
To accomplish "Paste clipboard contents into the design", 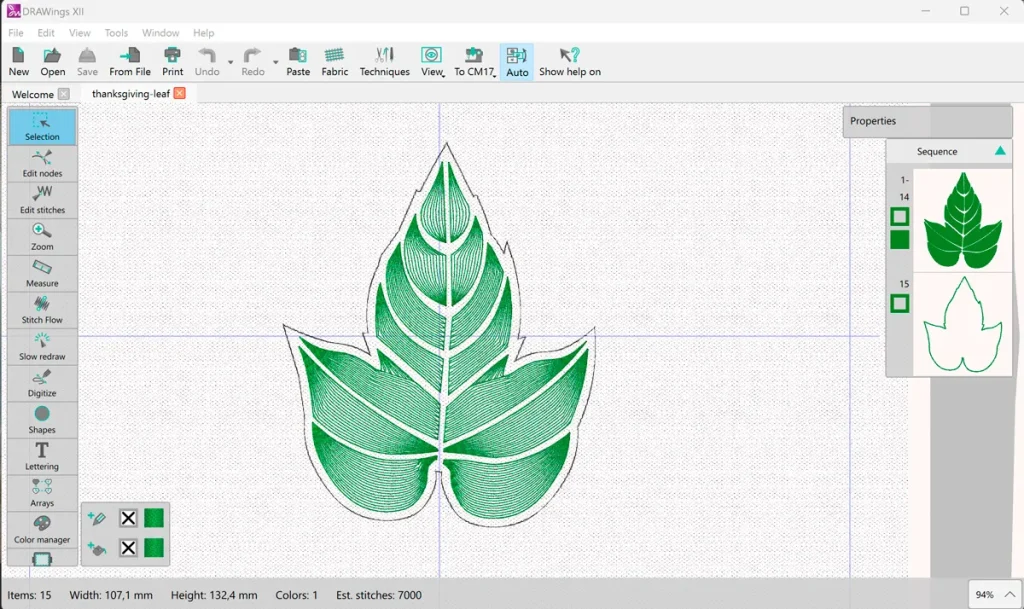I will click(298, 62).
